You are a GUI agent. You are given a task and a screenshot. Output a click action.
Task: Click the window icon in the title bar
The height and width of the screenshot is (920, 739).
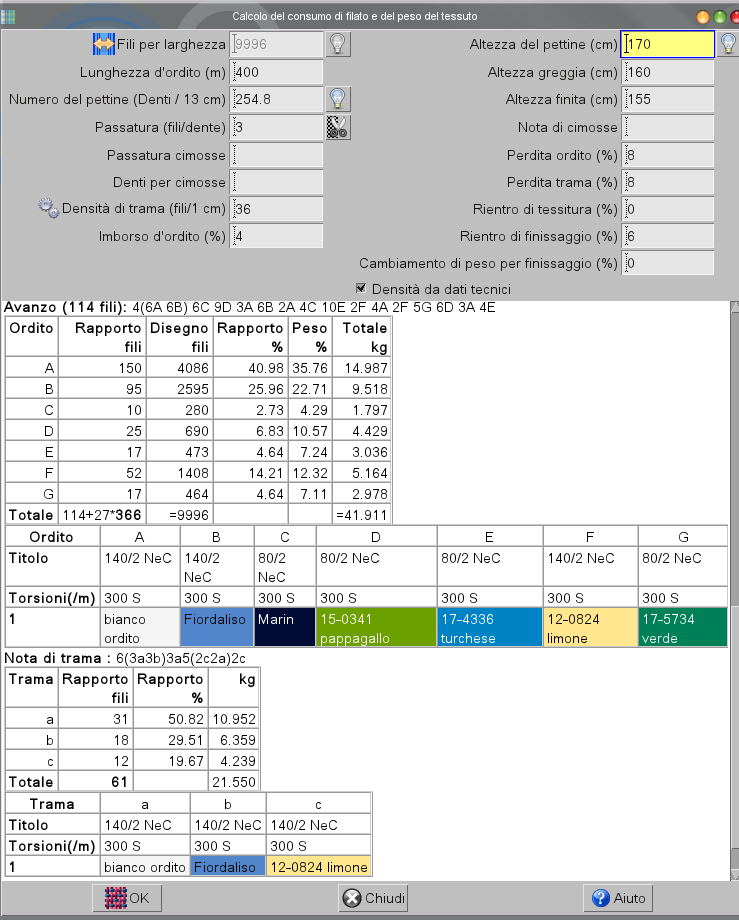pos(8,16)
